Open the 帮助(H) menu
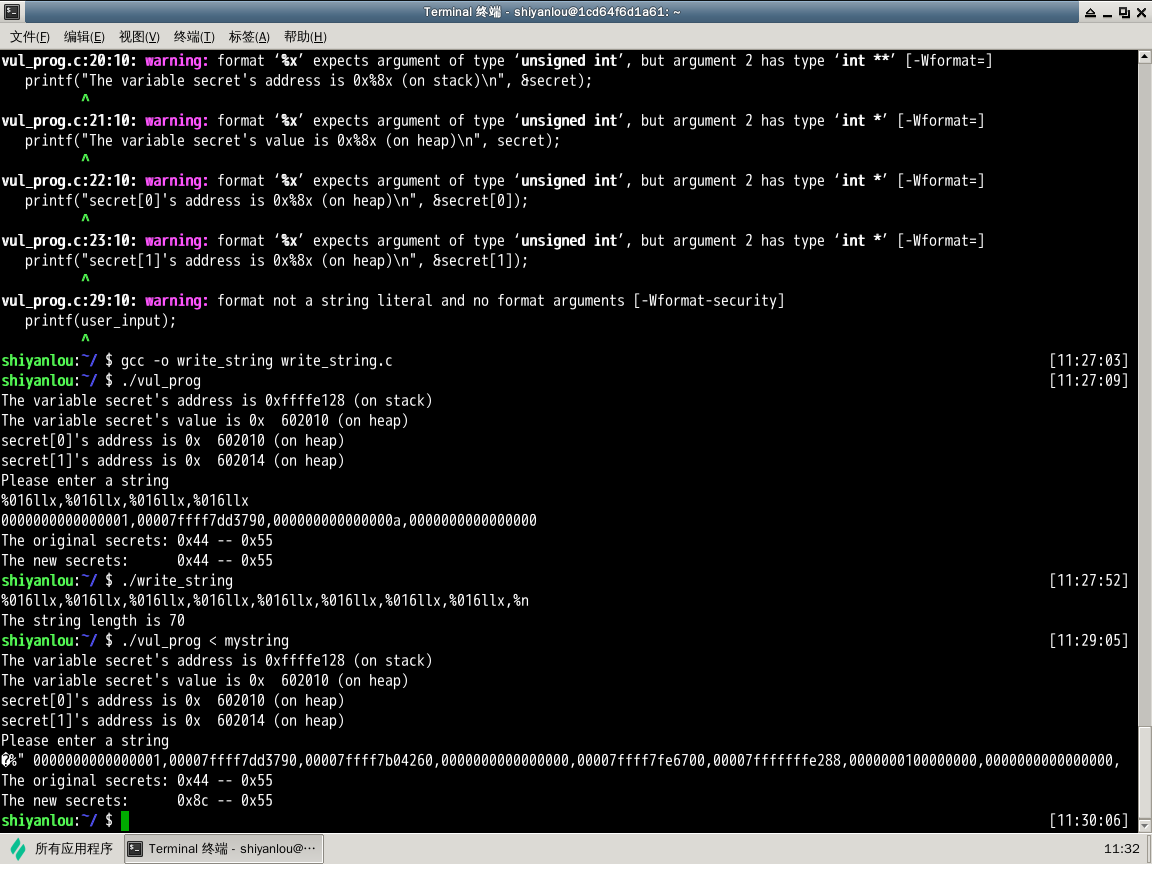The image size is (1152, 896). [x=305, y=37]
